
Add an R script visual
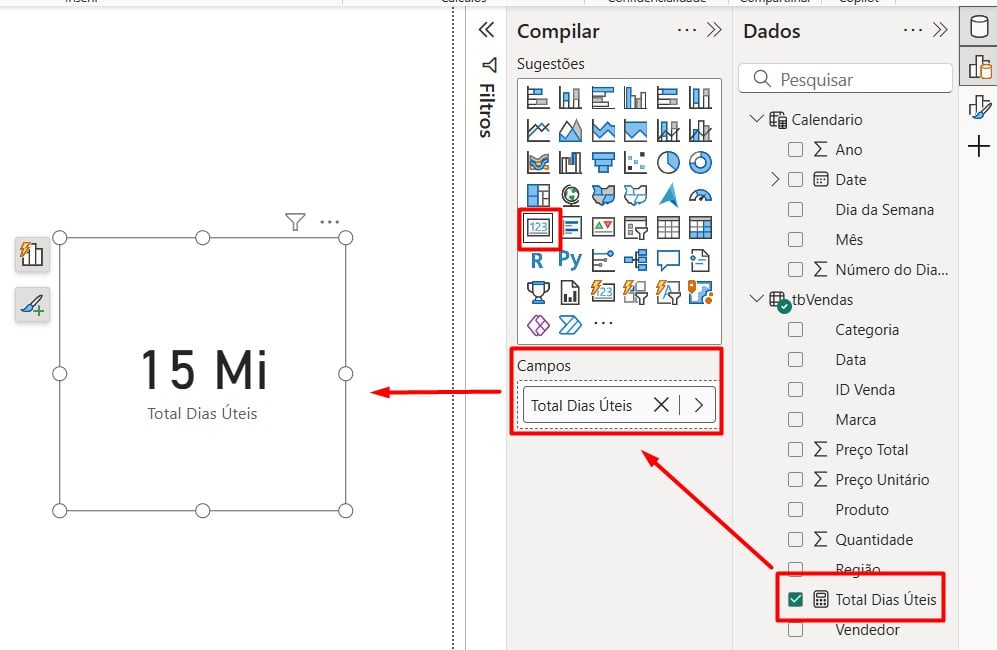[538, 260]
